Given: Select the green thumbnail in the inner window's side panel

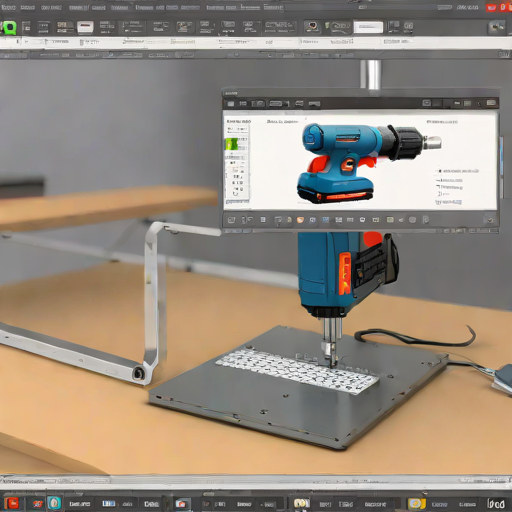Looking at the screenshot, I should [232, 144].
